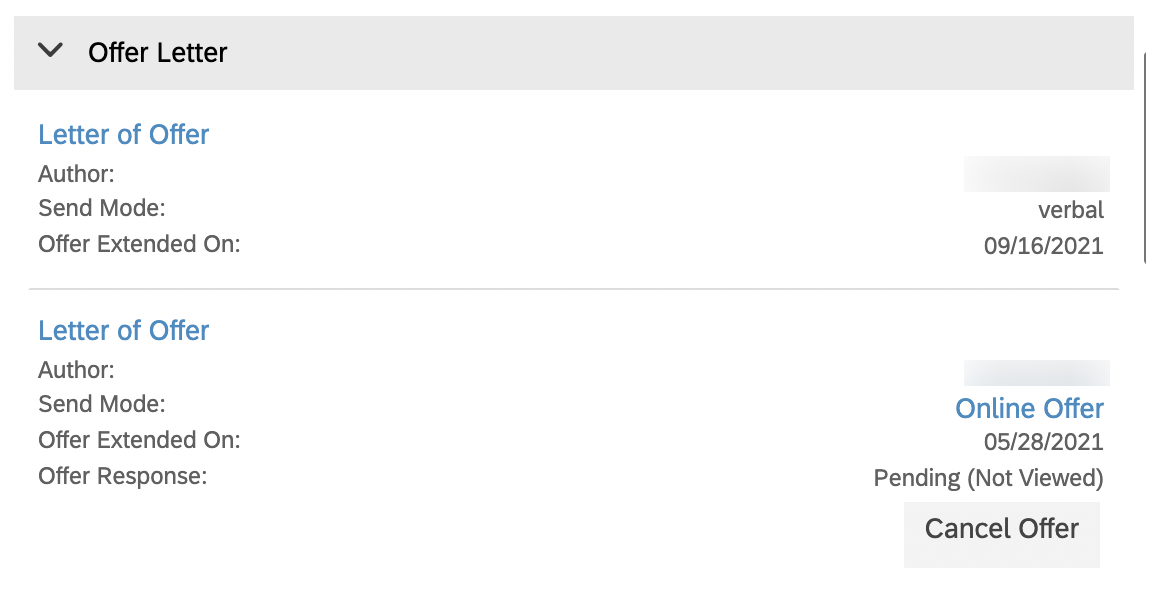Open the Letter of Offer sent verbally

pyautogui.click(x=123, y=134)
